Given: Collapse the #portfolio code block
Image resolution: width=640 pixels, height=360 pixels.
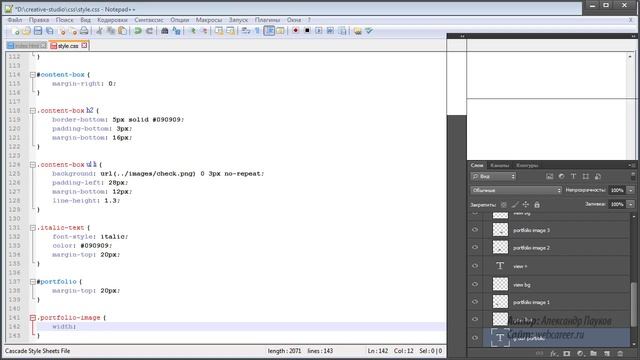Looking at the screenshot, I should click(x=33, y=282).
